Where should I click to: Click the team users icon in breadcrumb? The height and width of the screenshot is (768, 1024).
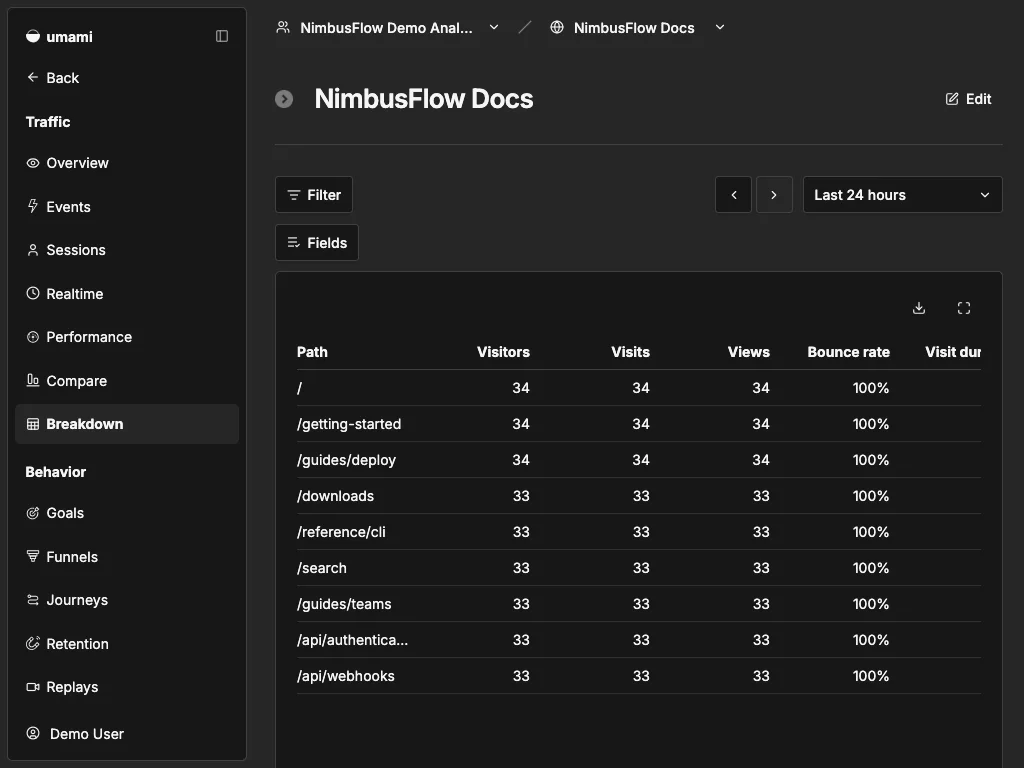pyautogui.click(x=283, y=27)
